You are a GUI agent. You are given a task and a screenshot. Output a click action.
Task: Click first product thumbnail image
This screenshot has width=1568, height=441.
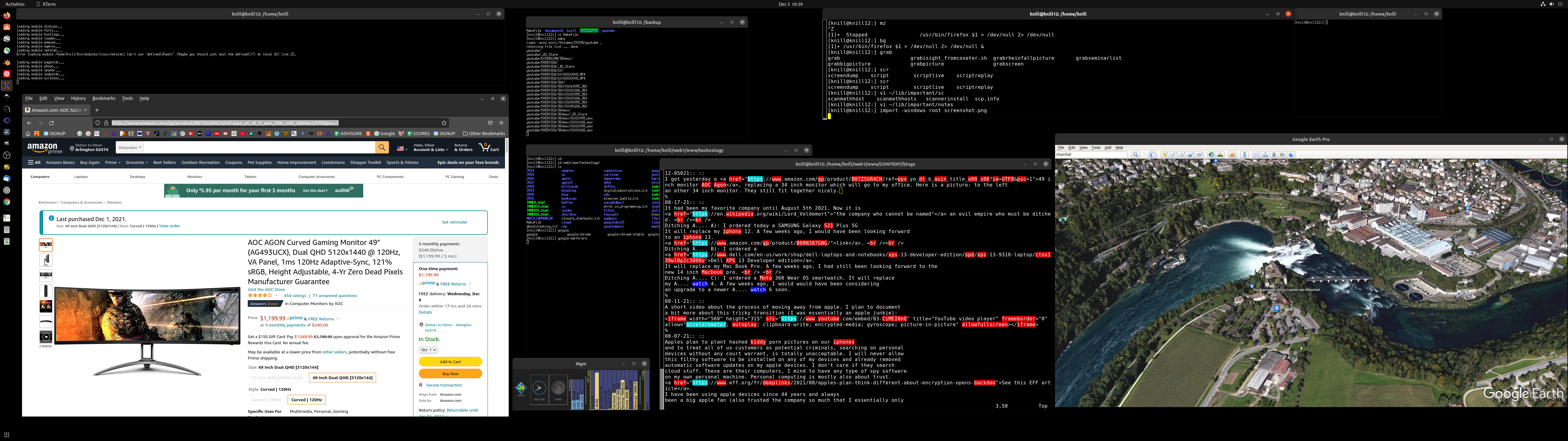coord(46,245)
